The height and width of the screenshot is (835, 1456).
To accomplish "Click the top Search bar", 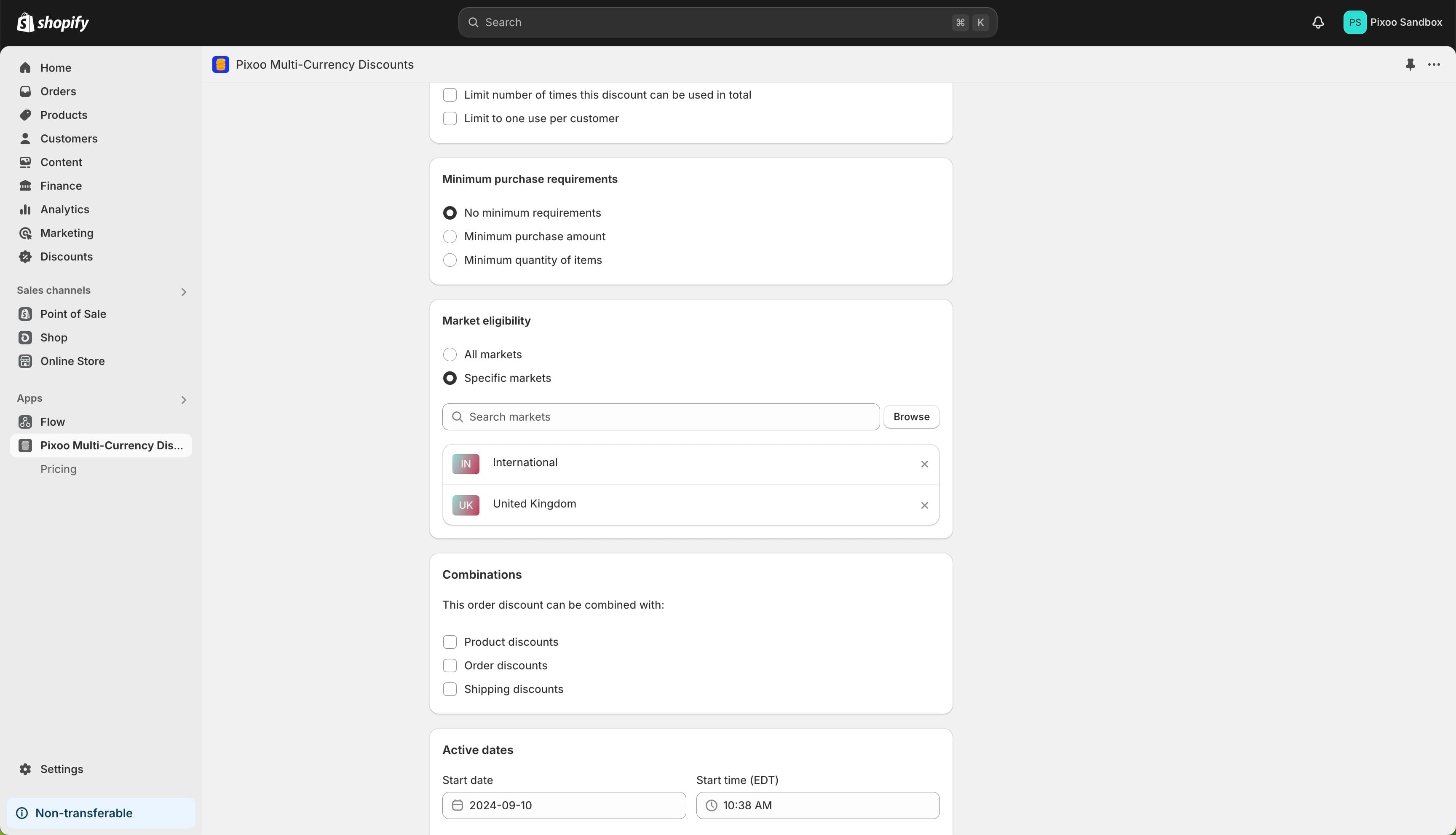I will click(728, 22).
